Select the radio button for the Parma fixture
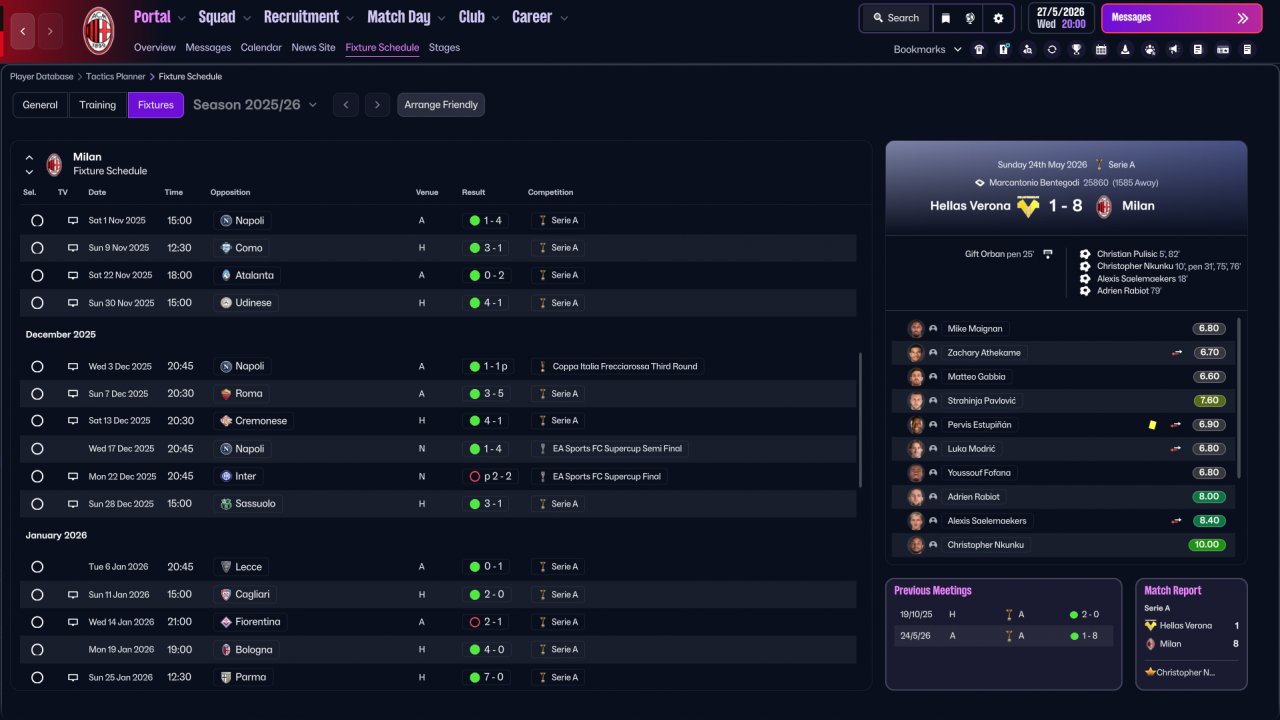Viewport: 1280px width, 720px height. pyautogui.click(x=37, y=677)
